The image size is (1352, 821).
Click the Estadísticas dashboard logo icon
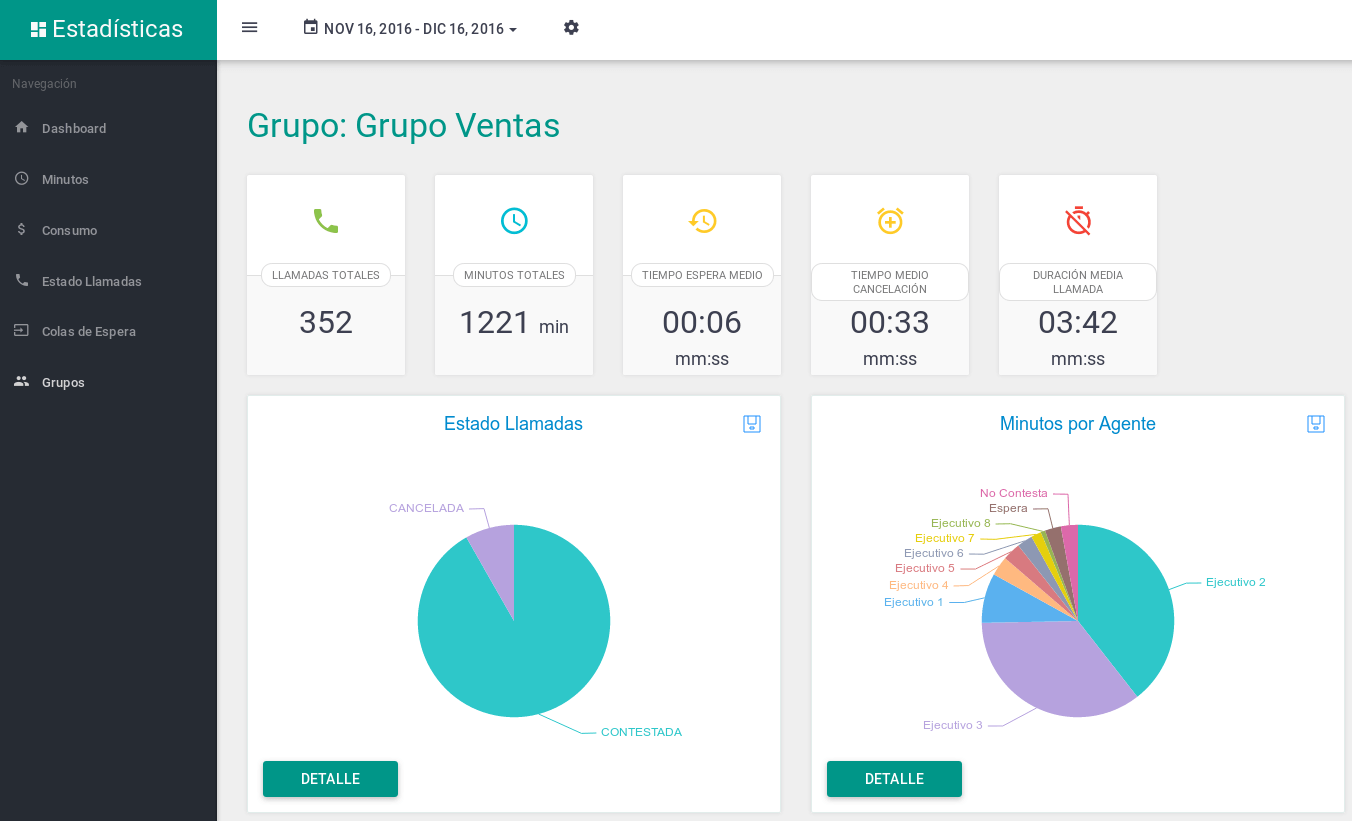tap(39, 29)
